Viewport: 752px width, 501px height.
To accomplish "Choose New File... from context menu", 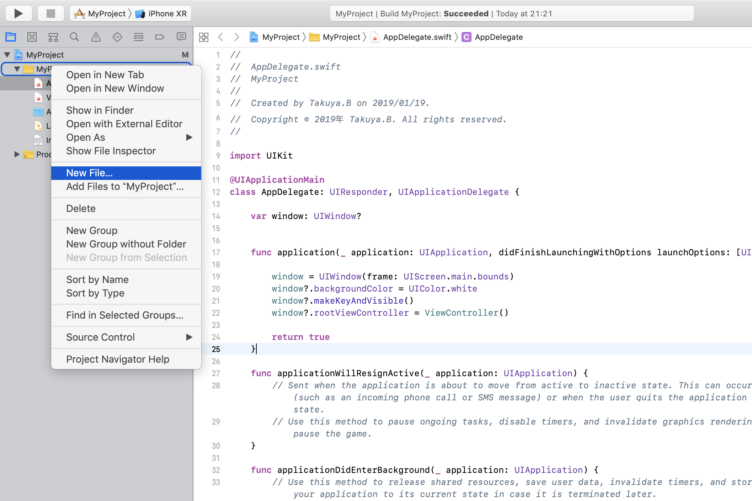I will tap(126, 173).
